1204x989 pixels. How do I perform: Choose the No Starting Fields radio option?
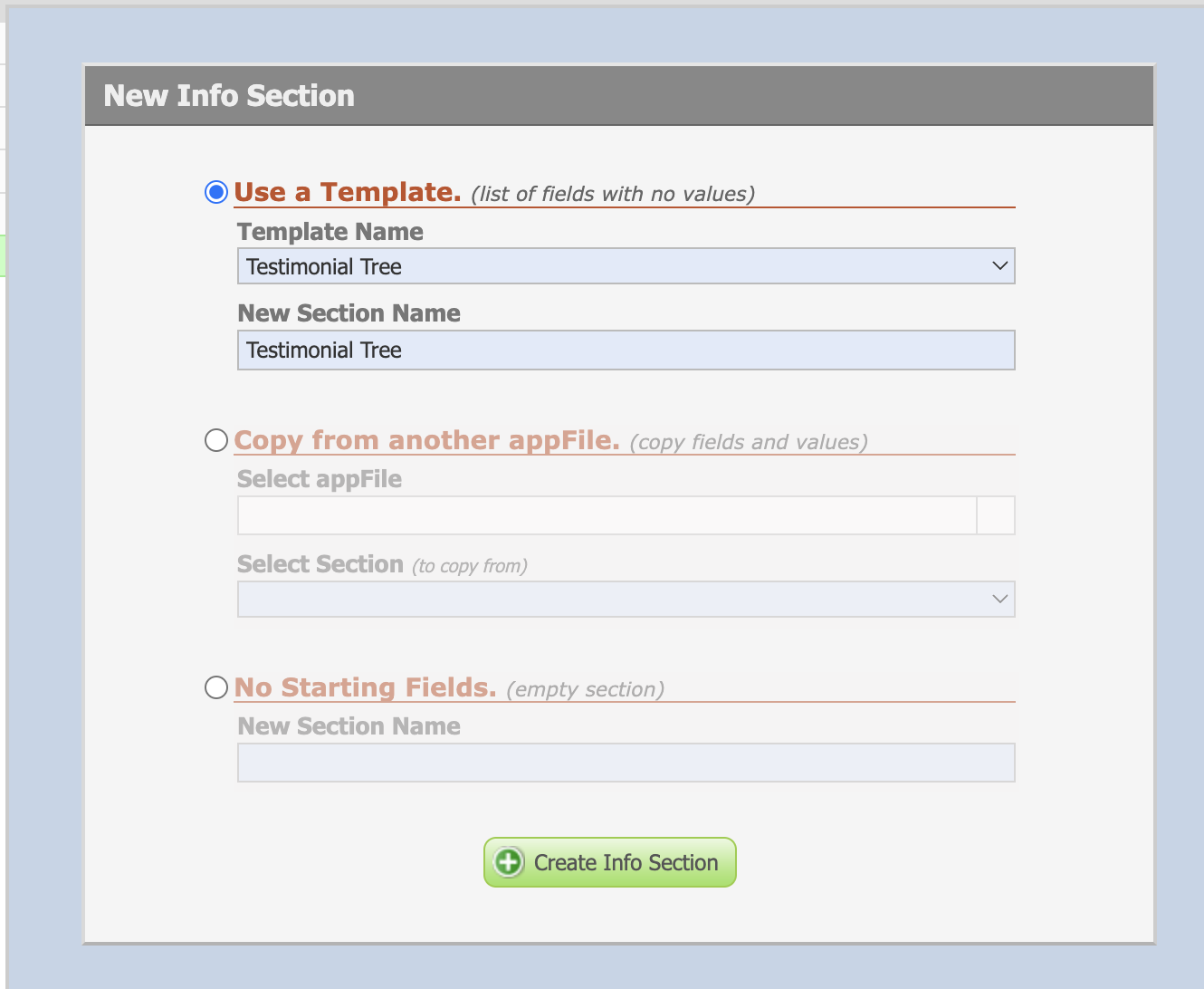(215, 687)
